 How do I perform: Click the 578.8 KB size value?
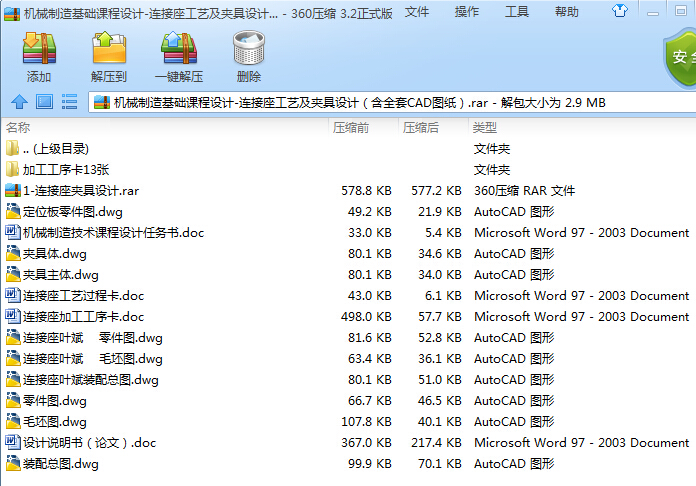click(x=366, y=191)
